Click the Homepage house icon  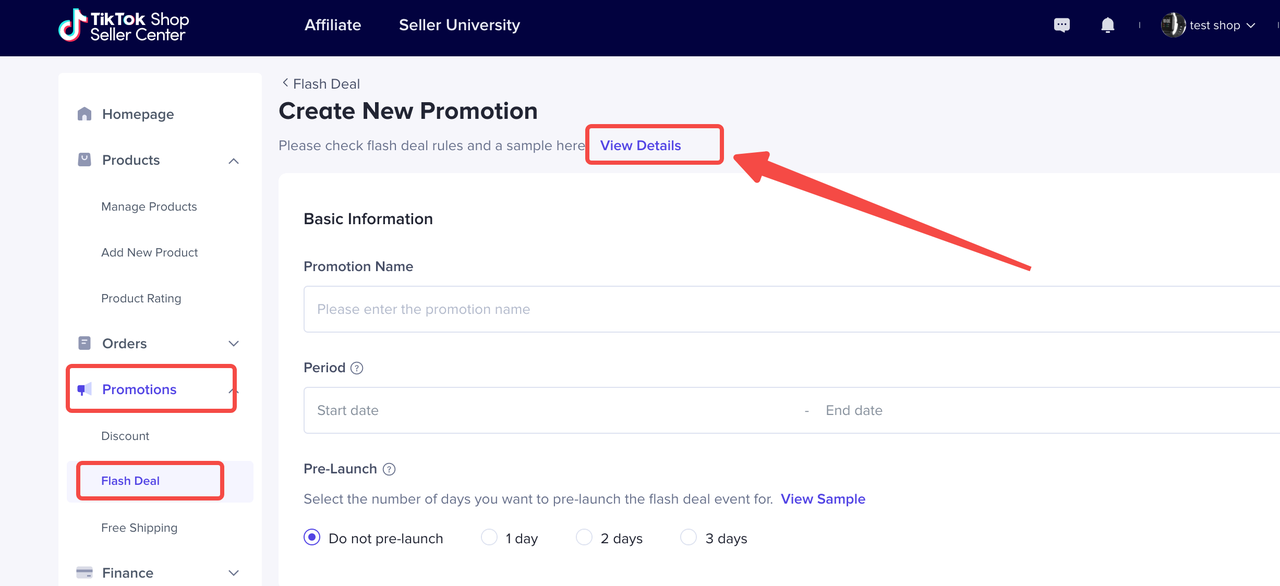[x=85, y=114]
